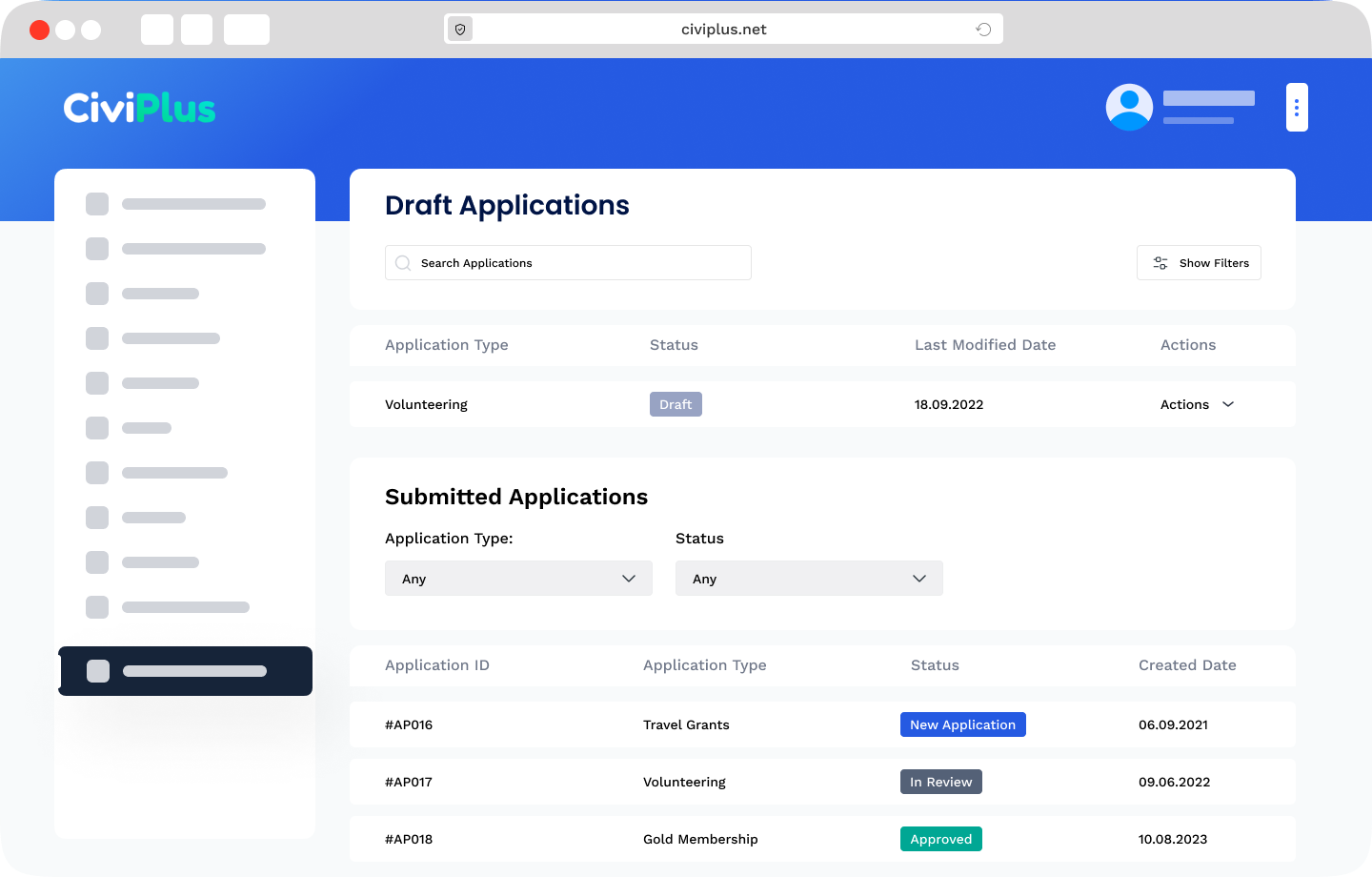Screen dimensions: 1372x877
Task: Click the reload icon in the address bar
Action: (x=983, y=29)
